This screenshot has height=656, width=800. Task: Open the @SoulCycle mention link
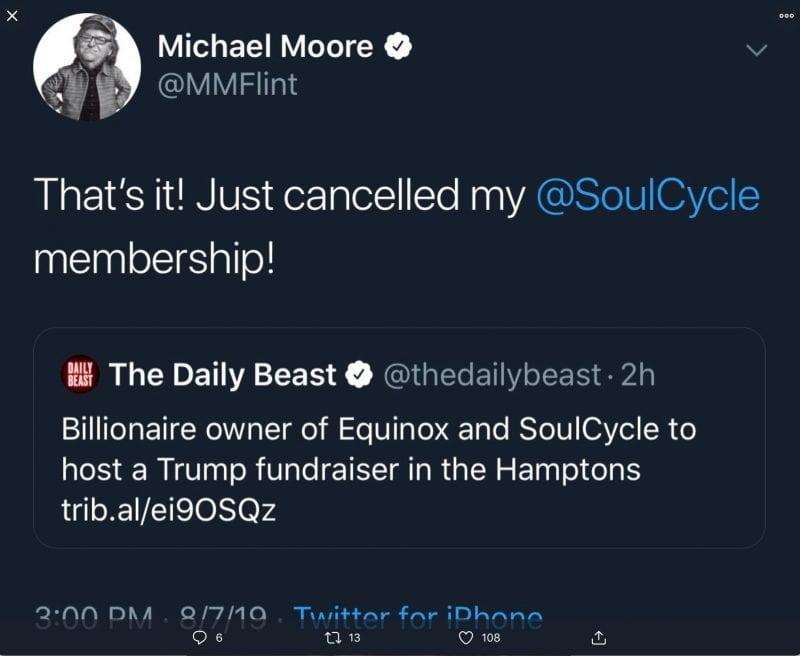click(x=648, y=196)
